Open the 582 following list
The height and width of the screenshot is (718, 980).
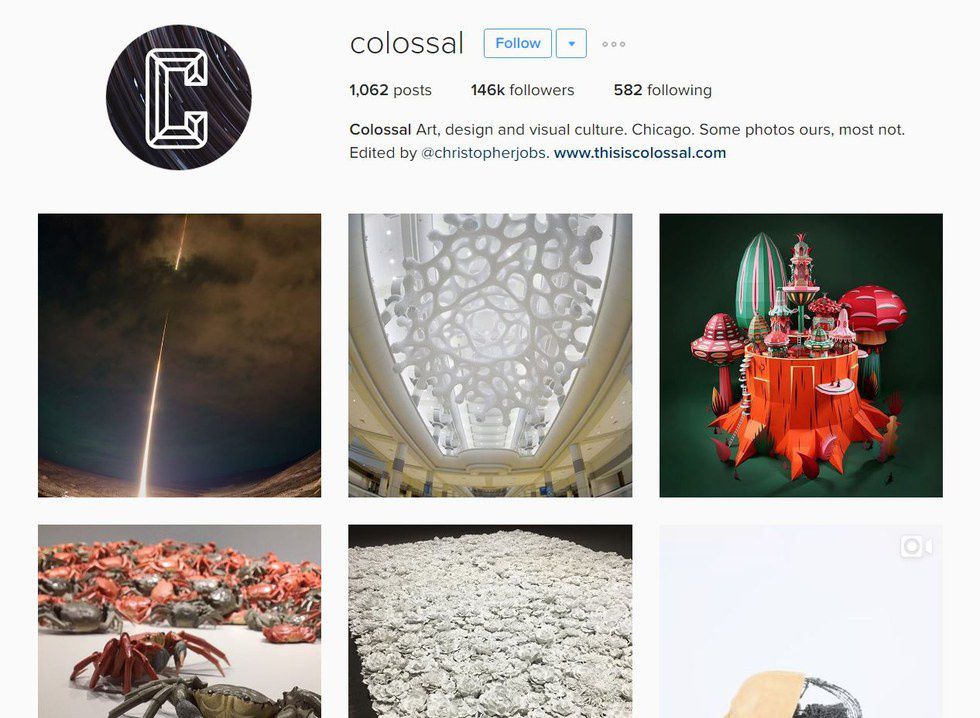(662, 90)
